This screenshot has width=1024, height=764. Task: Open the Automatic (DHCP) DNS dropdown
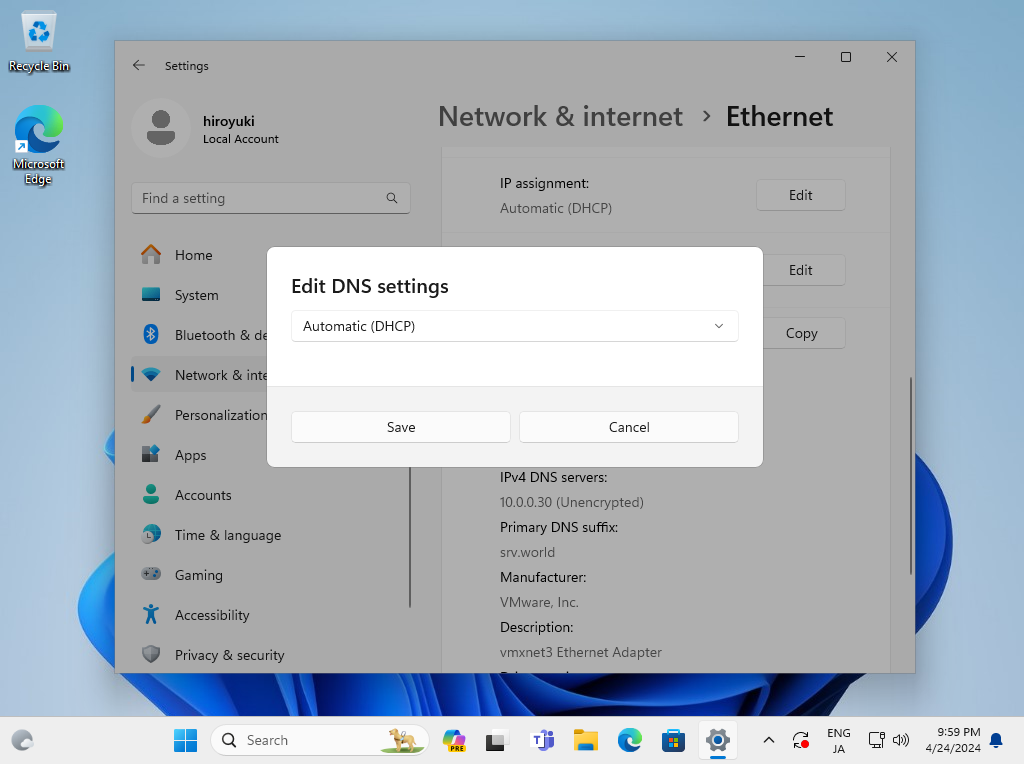point(514,326)
